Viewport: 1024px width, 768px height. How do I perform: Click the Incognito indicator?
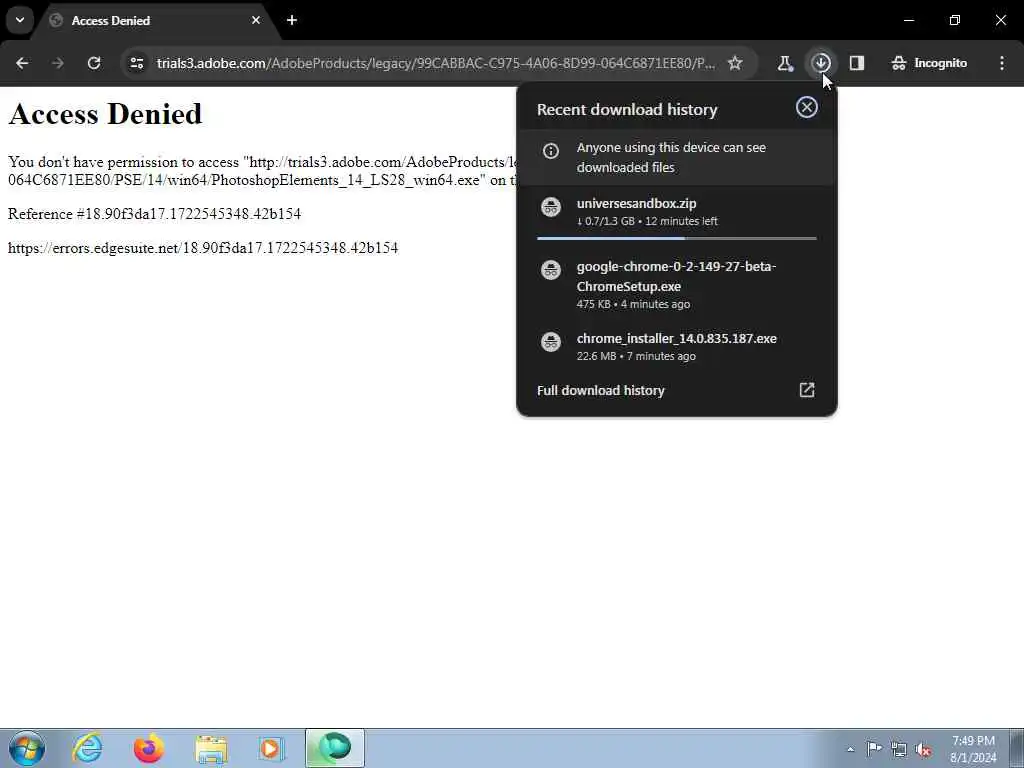pos(929,63)
